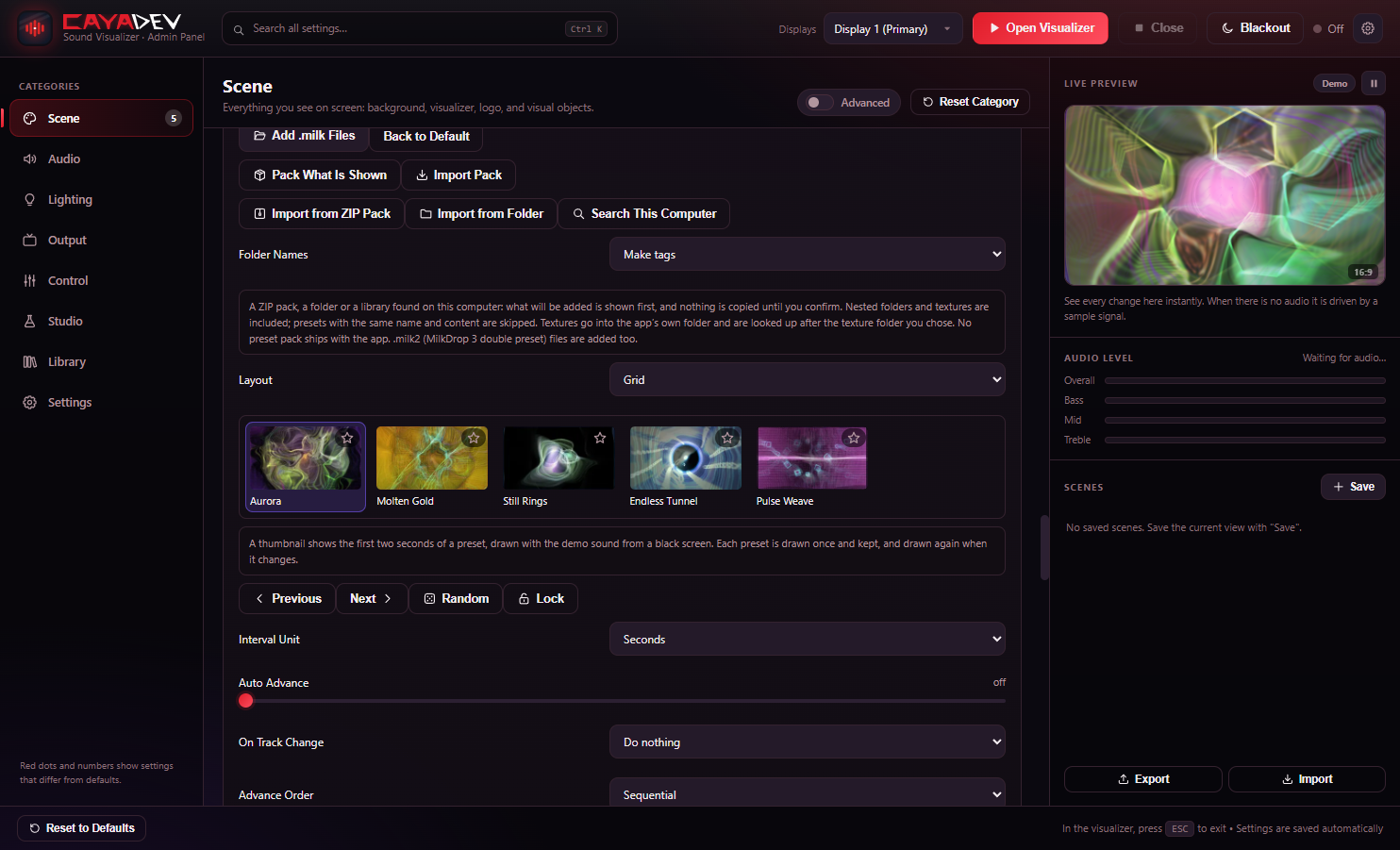Open the On Track Change dropdown

pos(808,742)
